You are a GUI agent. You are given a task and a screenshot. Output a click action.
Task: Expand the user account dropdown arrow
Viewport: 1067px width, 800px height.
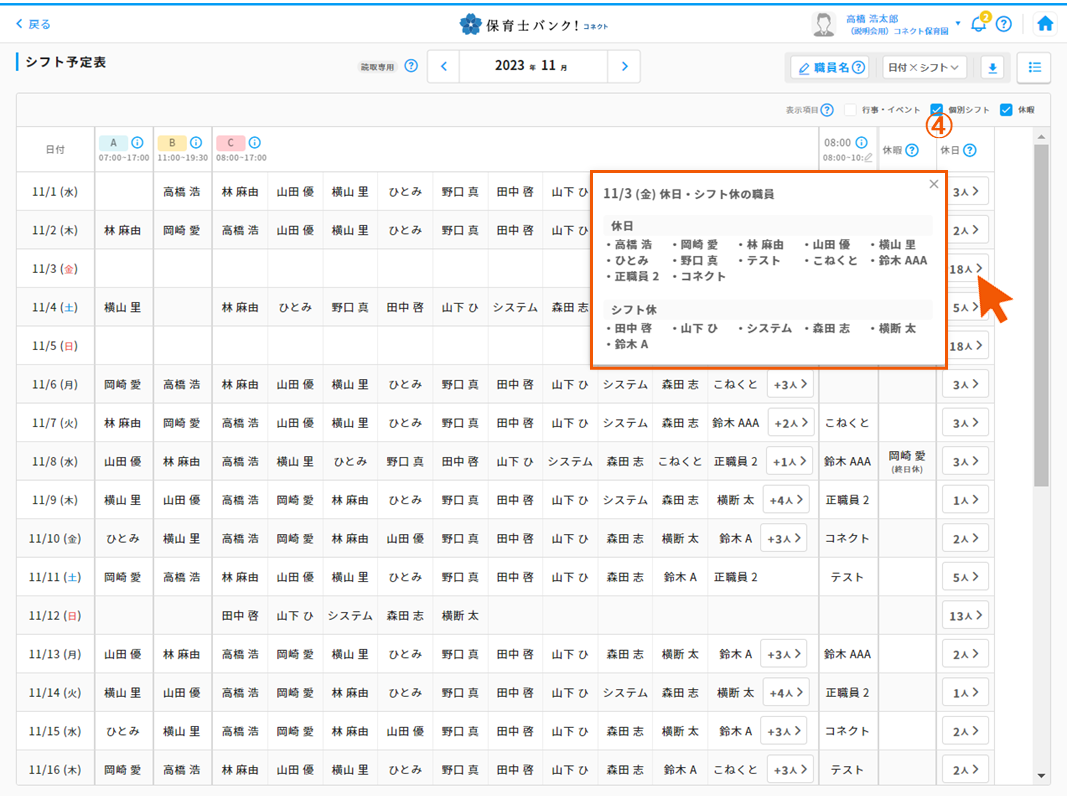click(x=958, y=23)
